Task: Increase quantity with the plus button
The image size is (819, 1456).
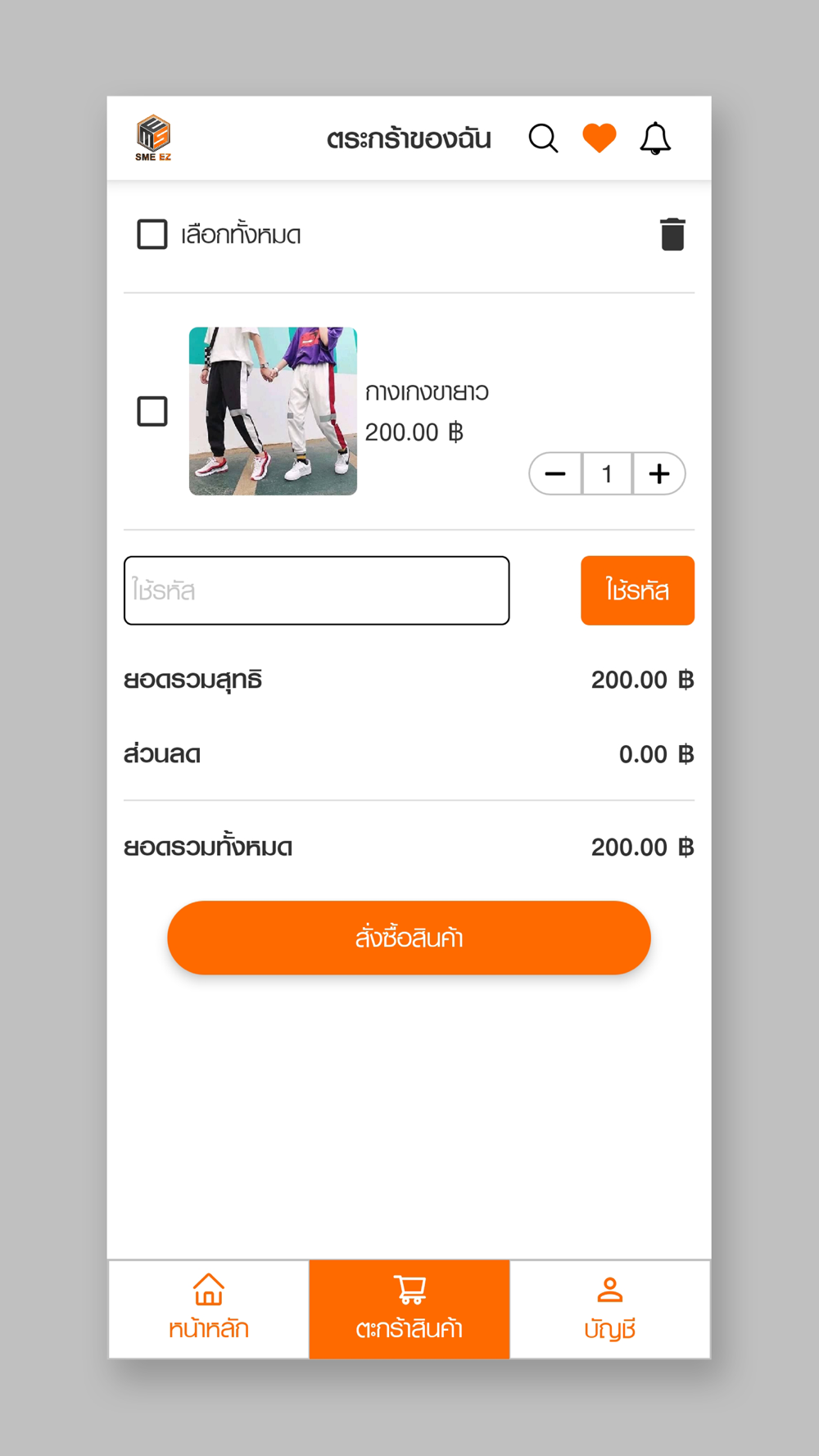Action: click(659, 473)
